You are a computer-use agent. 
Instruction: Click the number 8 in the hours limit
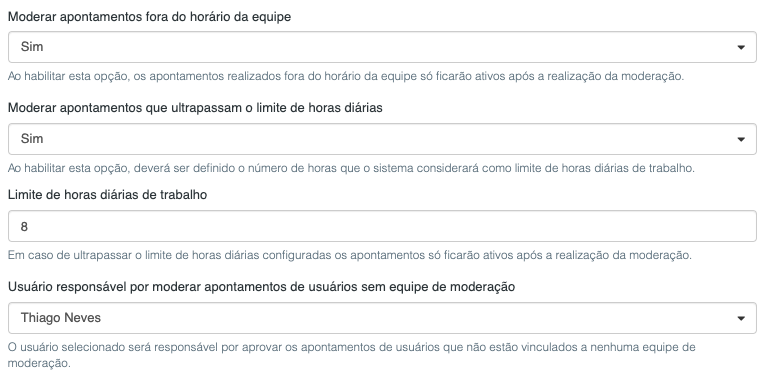pyautogui.click(x=24, y=226)
